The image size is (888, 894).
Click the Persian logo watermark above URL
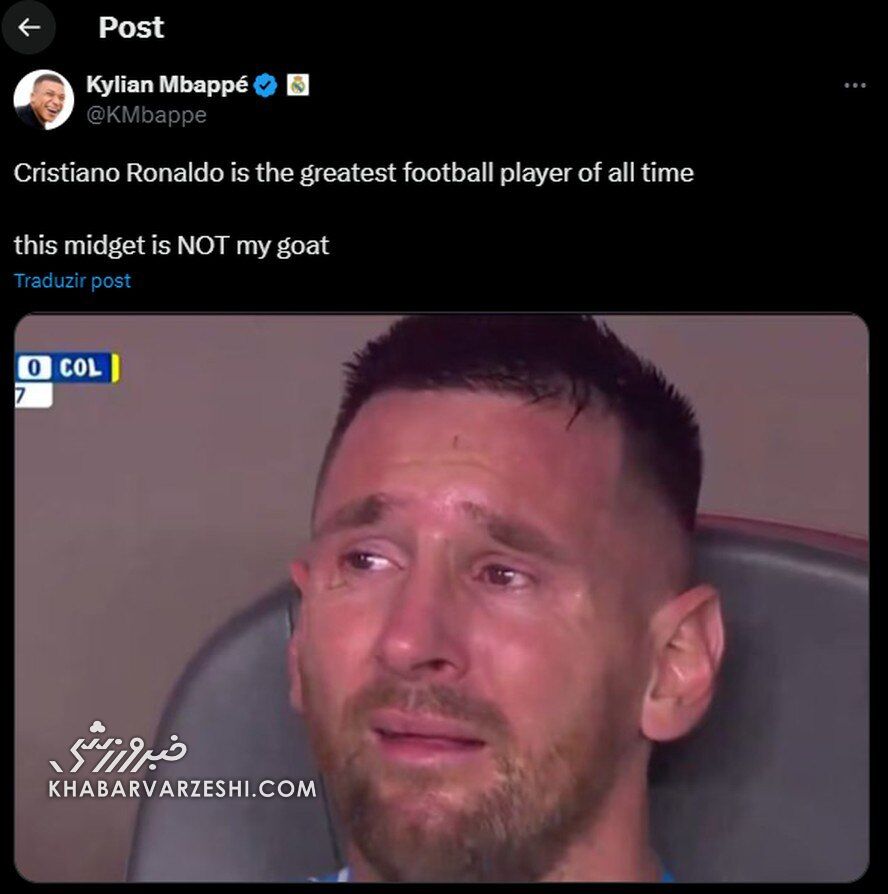pyautogui.click(x=120, y=747)
